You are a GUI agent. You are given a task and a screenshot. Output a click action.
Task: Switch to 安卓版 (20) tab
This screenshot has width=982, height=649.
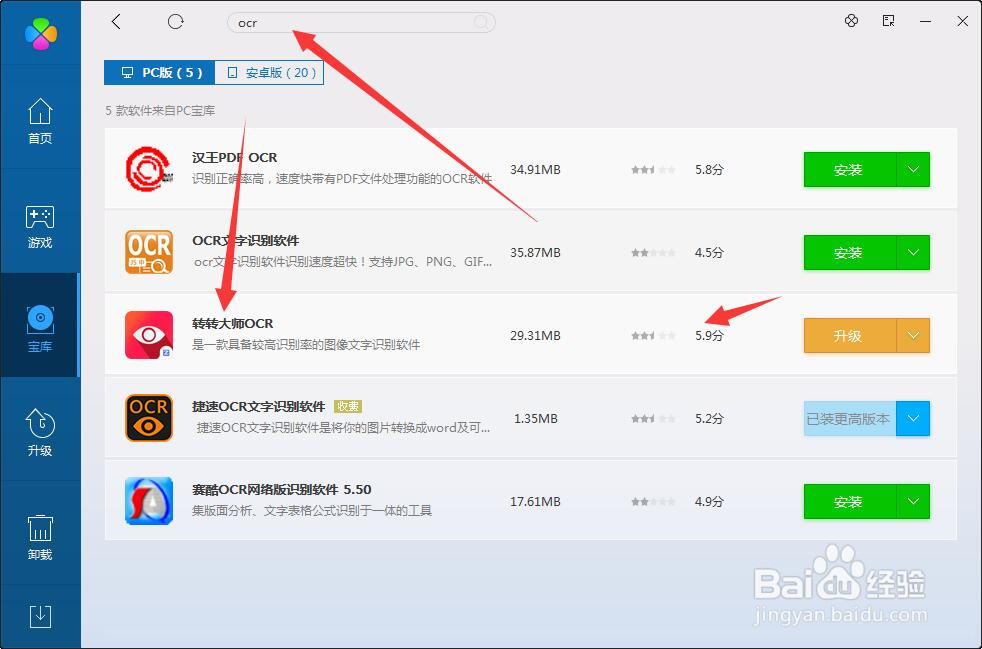269,73
